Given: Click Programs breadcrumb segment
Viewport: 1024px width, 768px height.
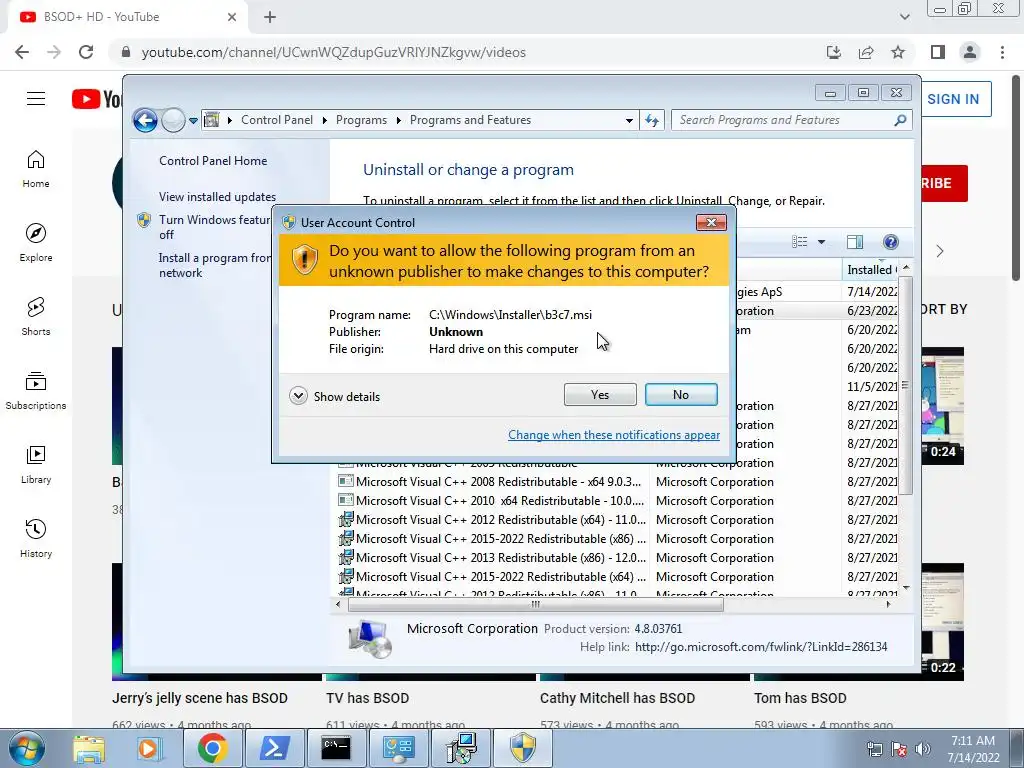Looking at the screenshot, I should pyautogui.click(x=361, y=120).
